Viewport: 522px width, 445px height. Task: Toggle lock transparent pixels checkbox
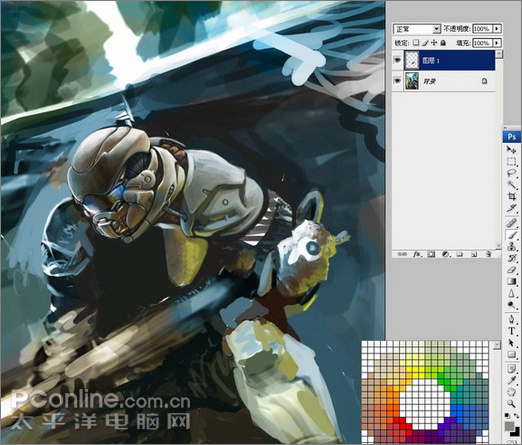click(x=415, y=43)
